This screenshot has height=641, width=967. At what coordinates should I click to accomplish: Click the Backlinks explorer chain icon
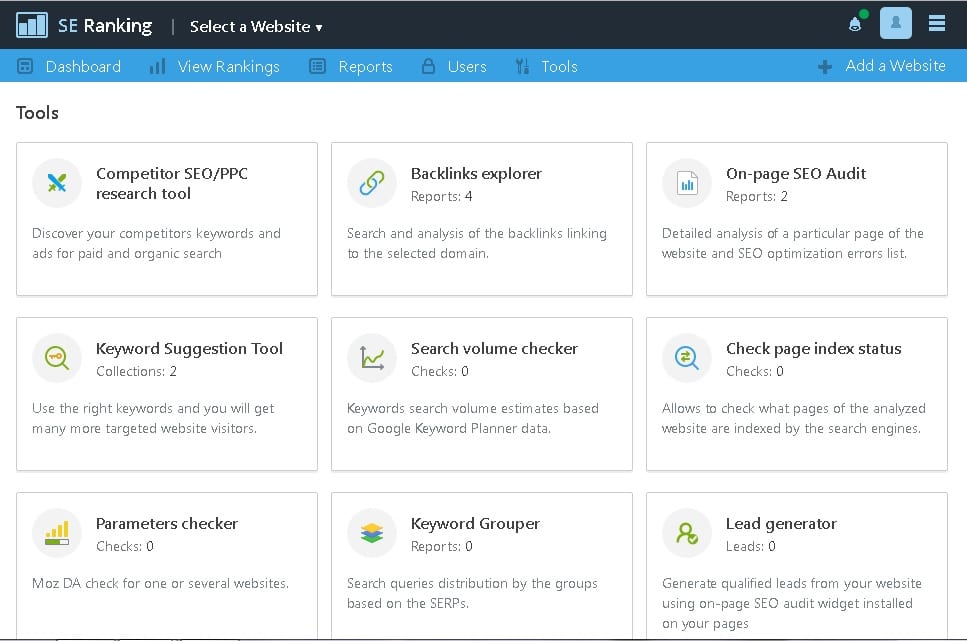click(x=372, y=183)
